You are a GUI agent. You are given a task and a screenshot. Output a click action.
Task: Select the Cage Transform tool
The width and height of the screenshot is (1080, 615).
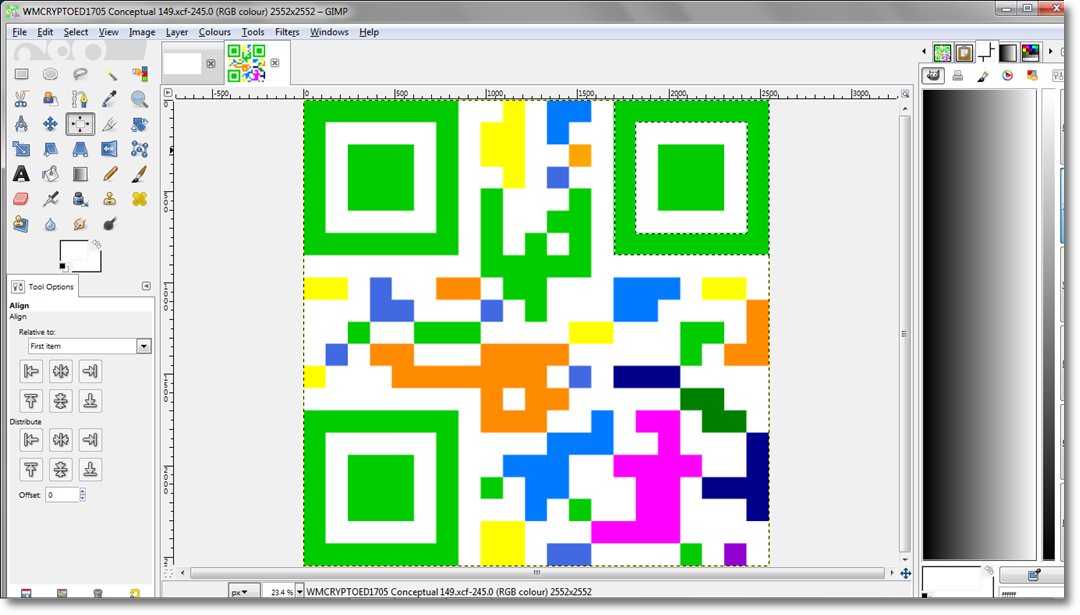(x=139, y=149)
